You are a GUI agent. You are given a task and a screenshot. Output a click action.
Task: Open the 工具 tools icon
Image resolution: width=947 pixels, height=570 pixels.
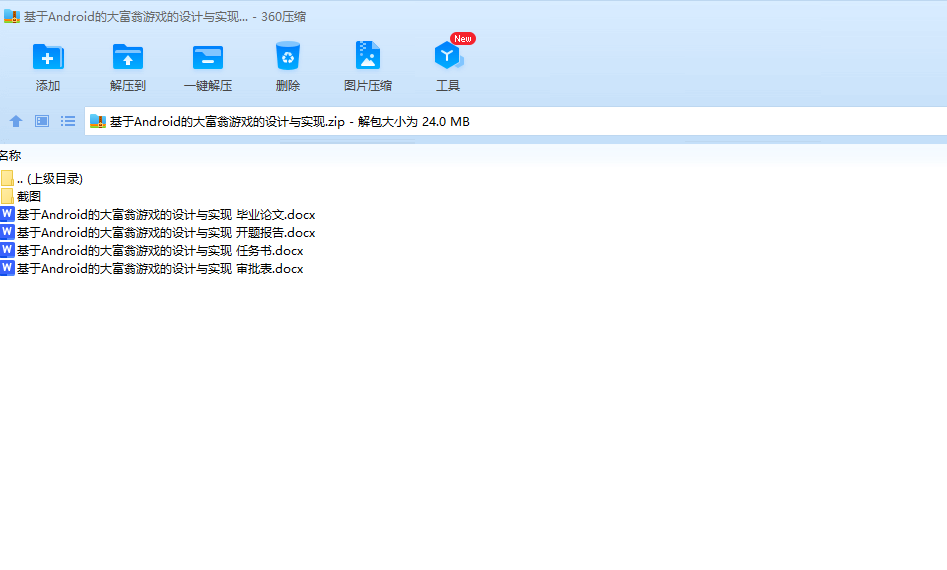[448, 56]
